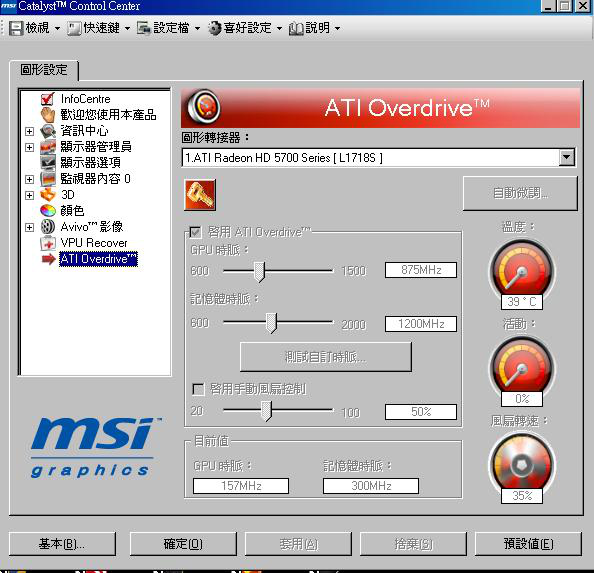The width and height of the screenshot is (594, 573).
Task: Click the 捨棄 discard button
Action: coord(413,544)
